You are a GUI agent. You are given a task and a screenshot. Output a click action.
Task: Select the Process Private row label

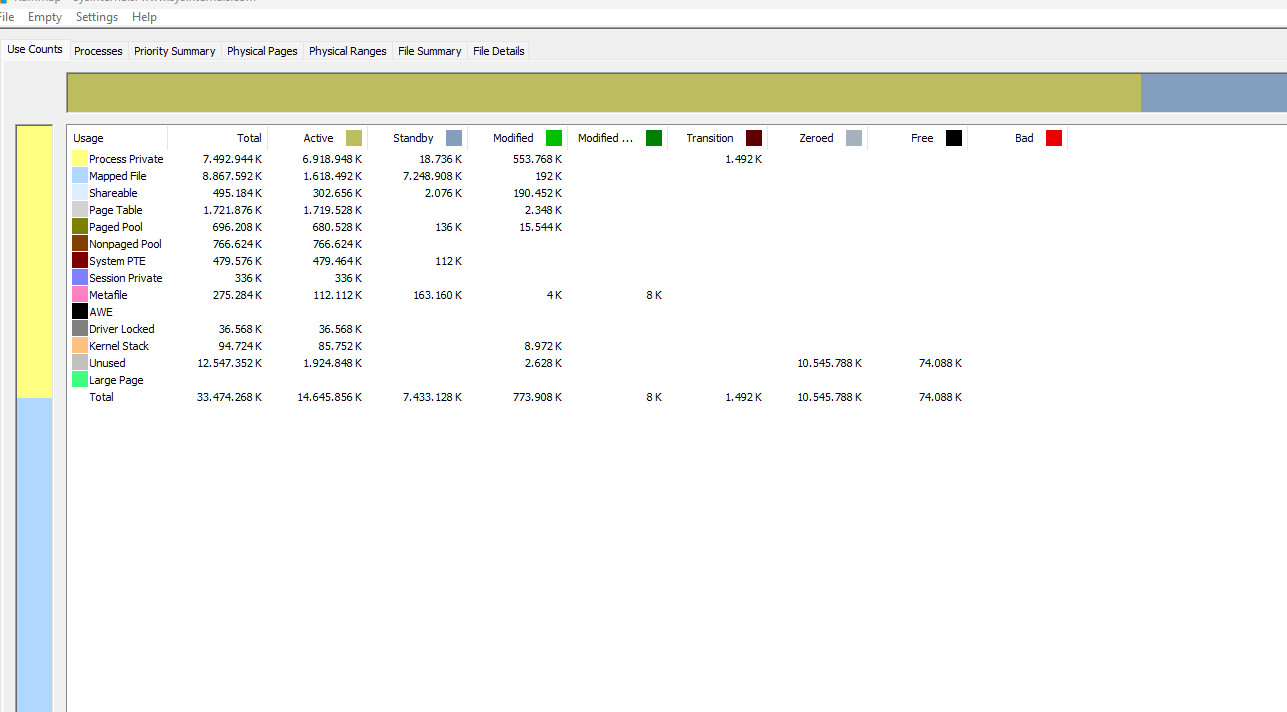pos(126,159)
